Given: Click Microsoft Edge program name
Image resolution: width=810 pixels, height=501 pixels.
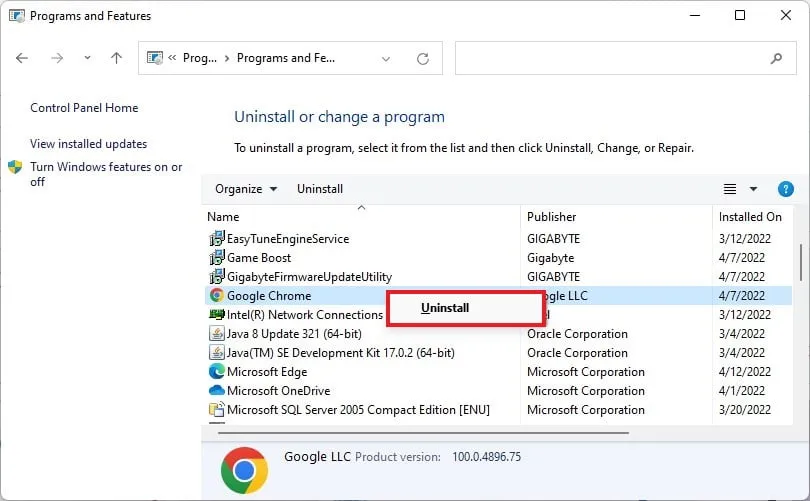Looking at the screenshot, I should 267,372.
